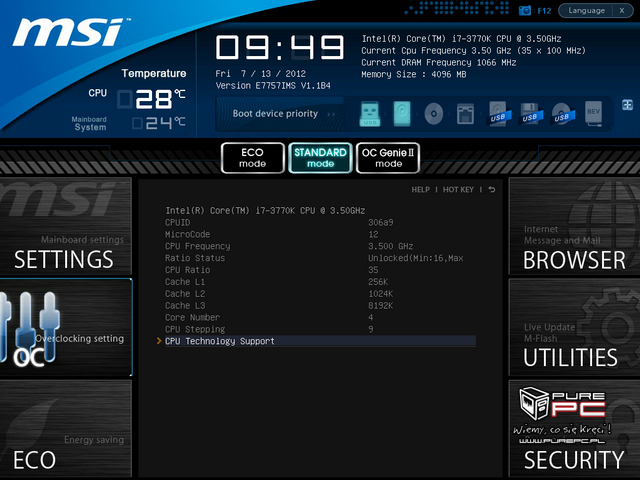Click the F12 screenshot camera icon
Viewport: 640px width, 480px height.
(524, 11)
